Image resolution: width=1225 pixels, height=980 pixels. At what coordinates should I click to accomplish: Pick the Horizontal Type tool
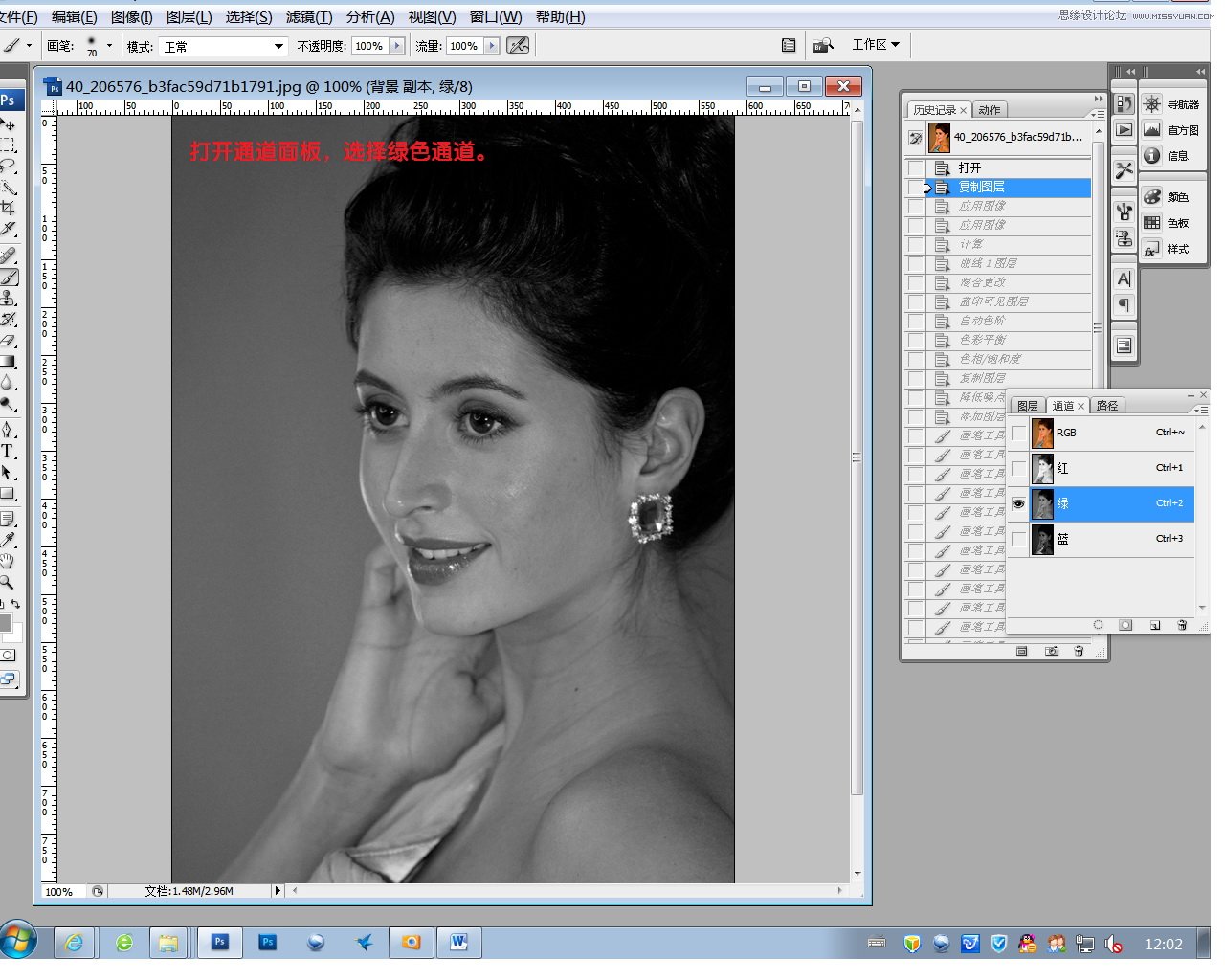pos(8,451)
